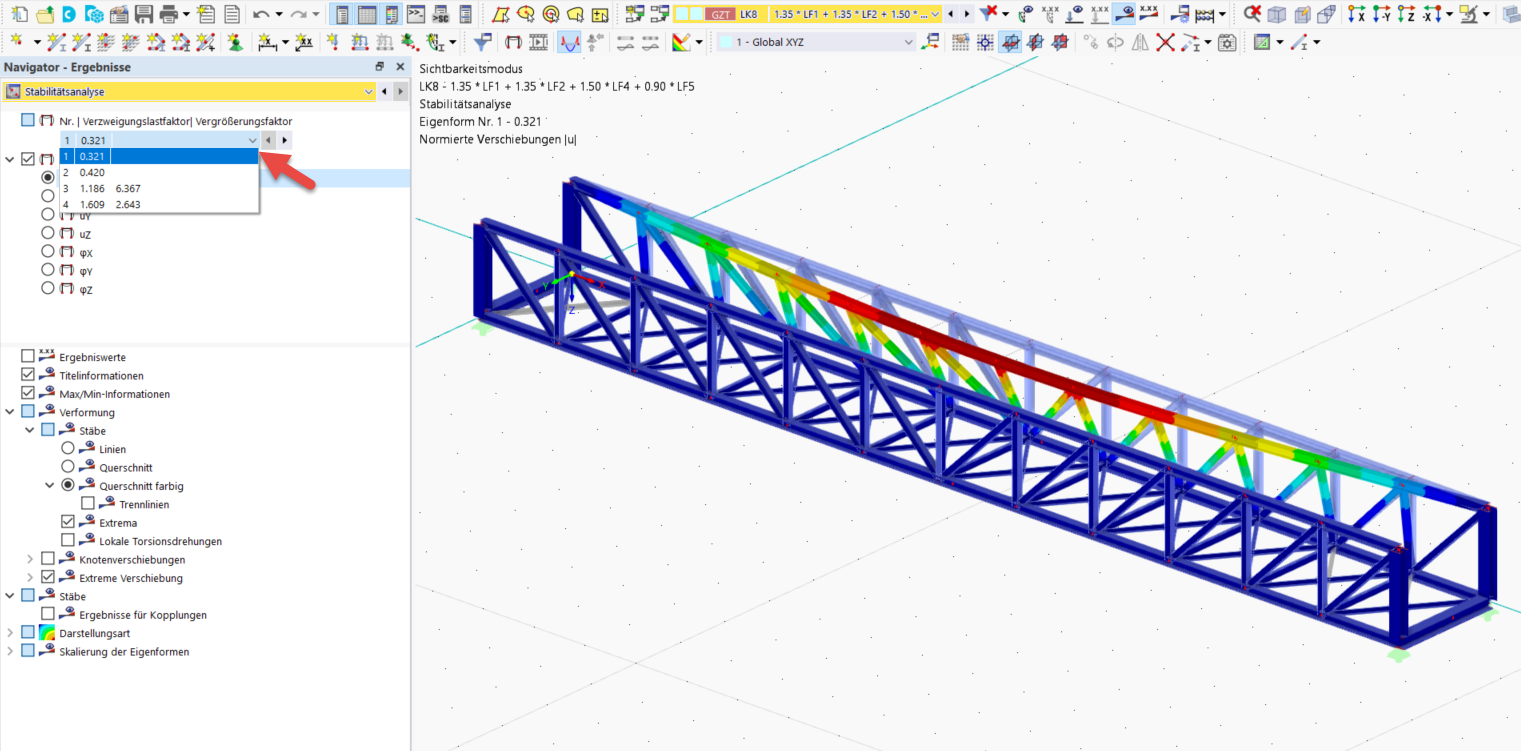Toggle the Ergebniswerte checkbox
This screenshot has height=751, width=1521.
[28, 357]
